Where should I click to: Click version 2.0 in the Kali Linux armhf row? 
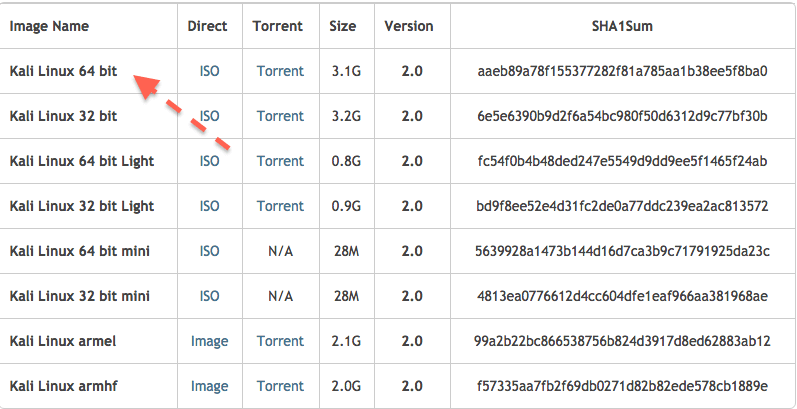pyautogui.click(x=412, y=386)
